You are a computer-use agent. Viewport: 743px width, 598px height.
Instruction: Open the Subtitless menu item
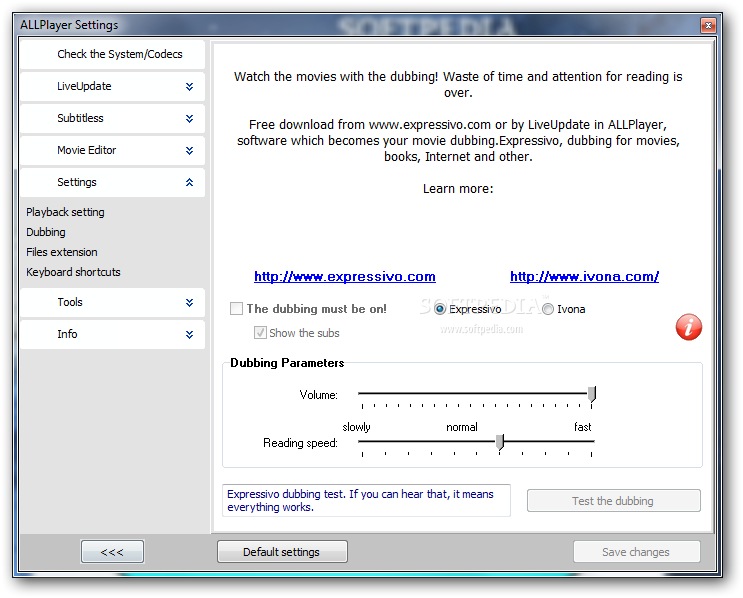tap(112, 118)
